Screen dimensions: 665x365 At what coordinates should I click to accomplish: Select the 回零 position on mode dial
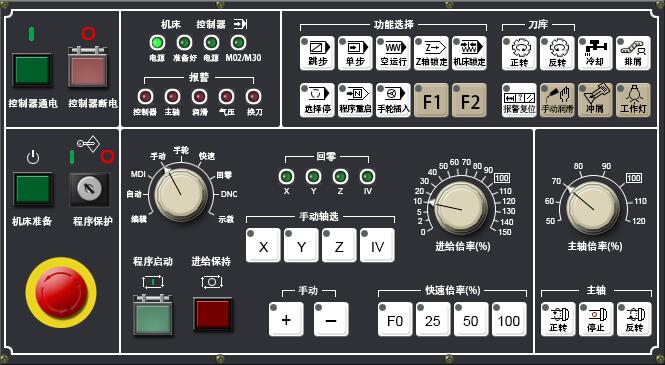[x=224, y=175]
